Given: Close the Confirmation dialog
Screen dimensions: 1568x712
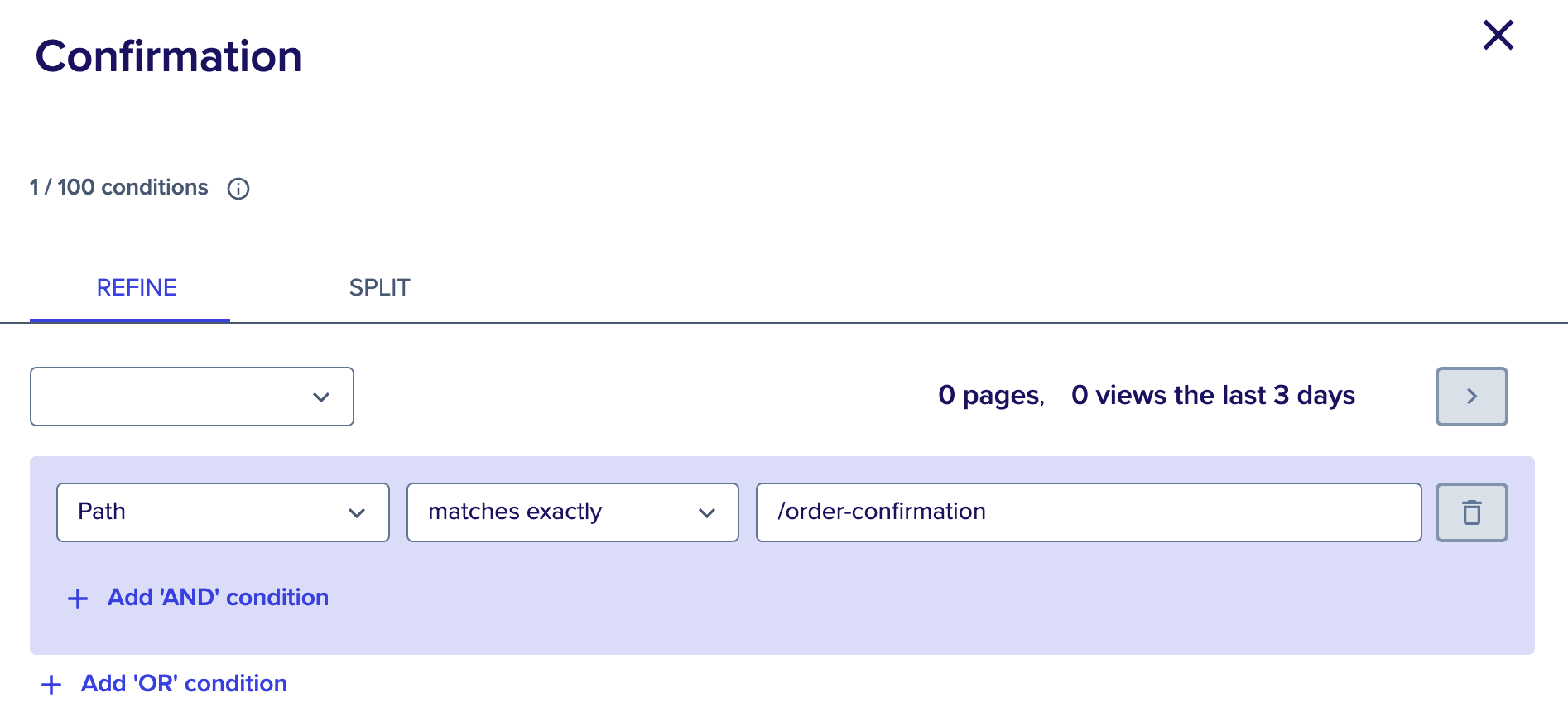Looking at the screenshot, I should coord(1498,36).
